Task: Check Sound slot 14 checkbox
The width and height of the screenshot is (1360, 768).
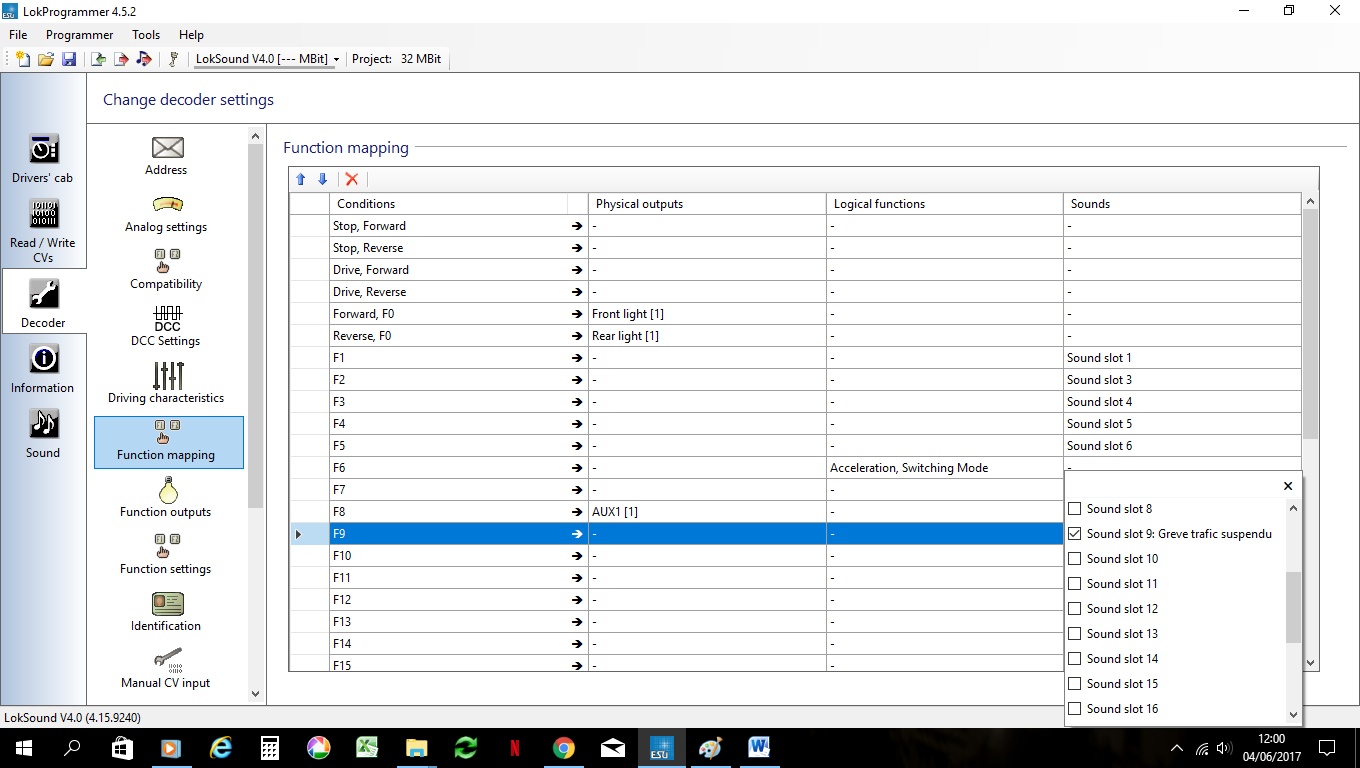Action: [1075, 659]
